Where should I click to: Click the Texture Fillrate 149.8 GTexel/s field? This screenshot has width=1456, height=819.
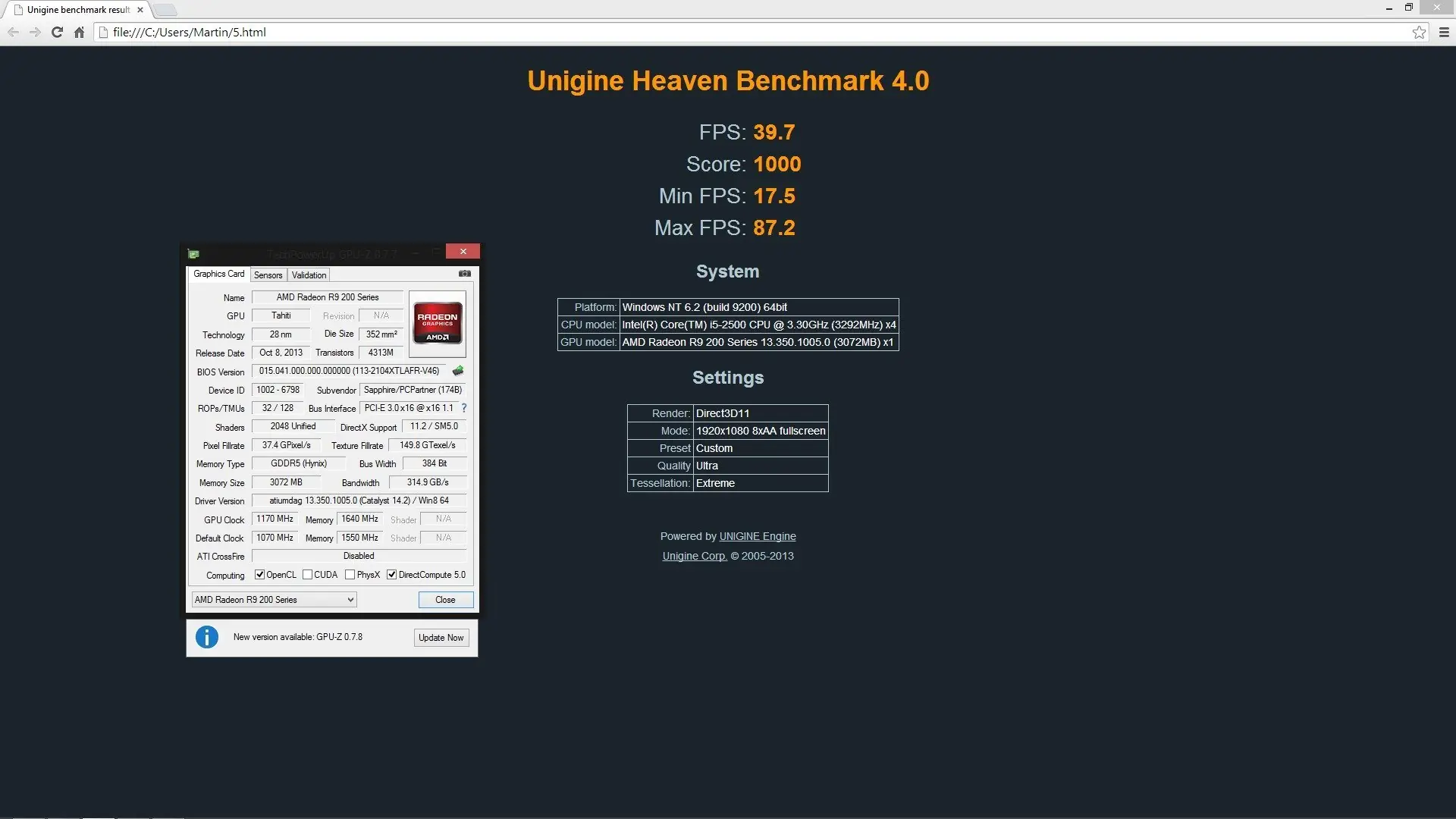pyautogui.click(x=428, y=445)
